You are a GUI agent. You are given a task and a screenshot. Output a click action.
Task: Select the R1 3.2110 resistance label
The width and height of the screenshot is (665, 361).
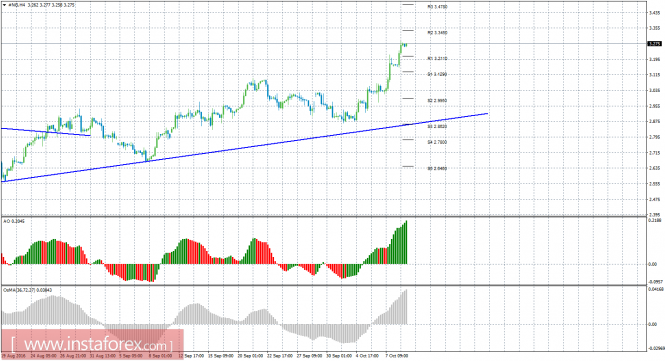437,59
